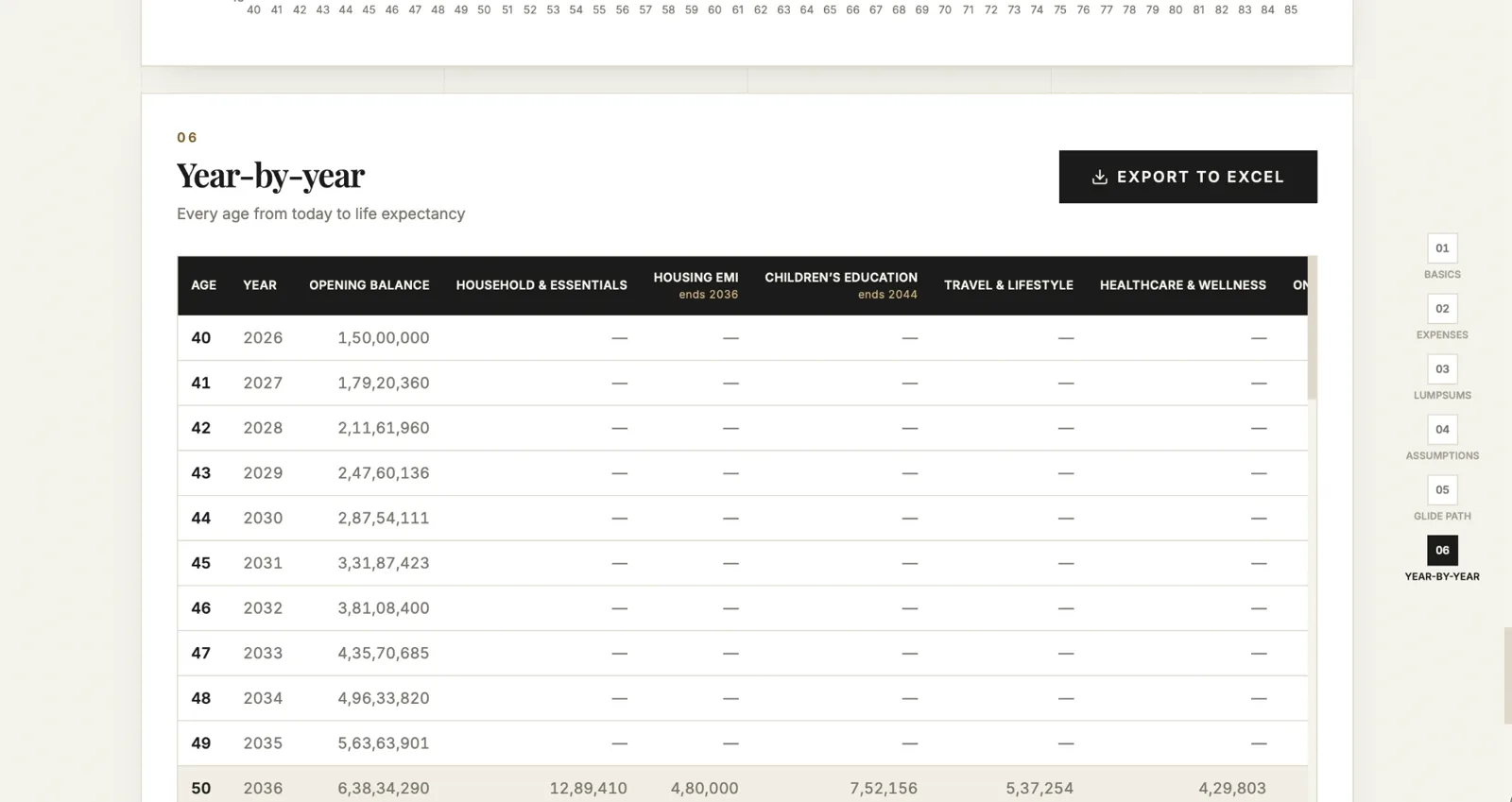
Task: Click the Travel & Lifestyle column header
Action: click(1008, 285)
